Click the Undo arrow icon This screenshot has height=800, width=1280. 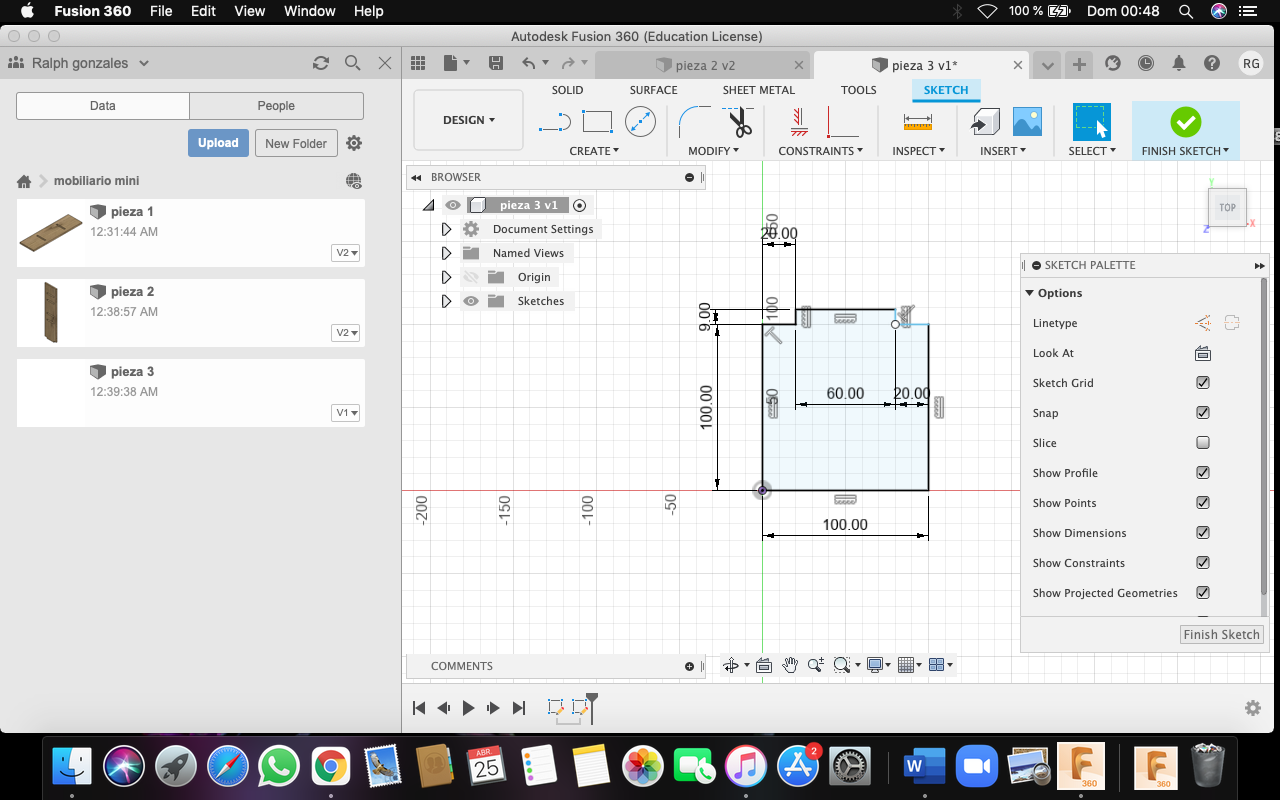point(529,63)
